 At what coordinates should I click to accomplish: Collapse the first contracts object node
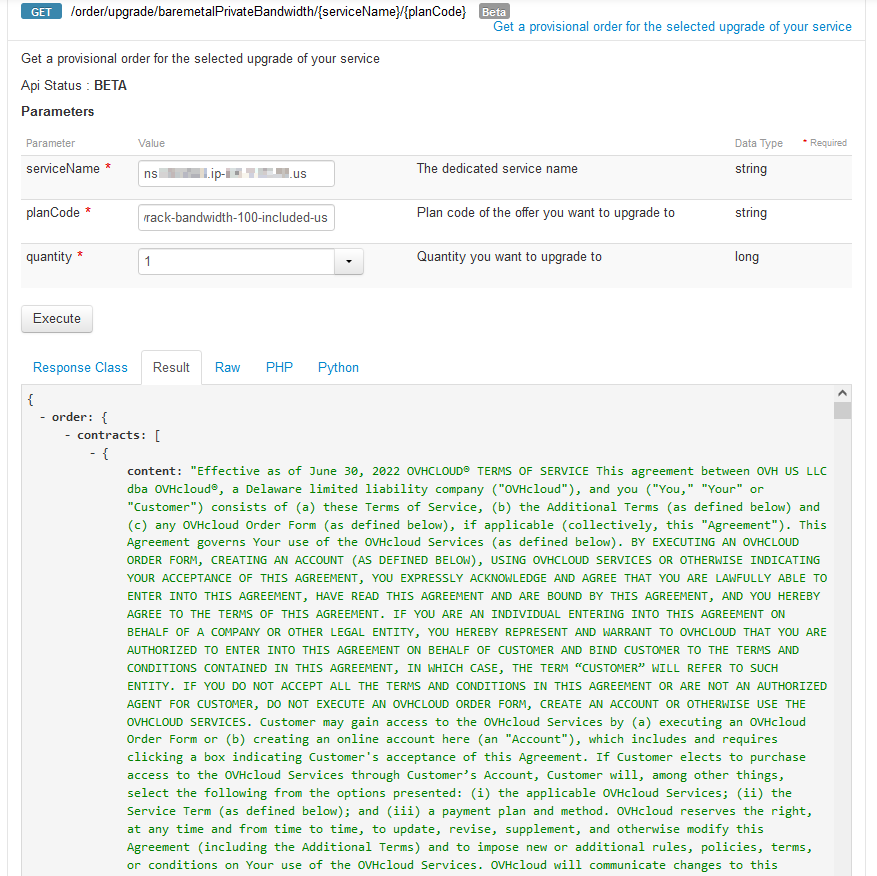coord(93,453)
